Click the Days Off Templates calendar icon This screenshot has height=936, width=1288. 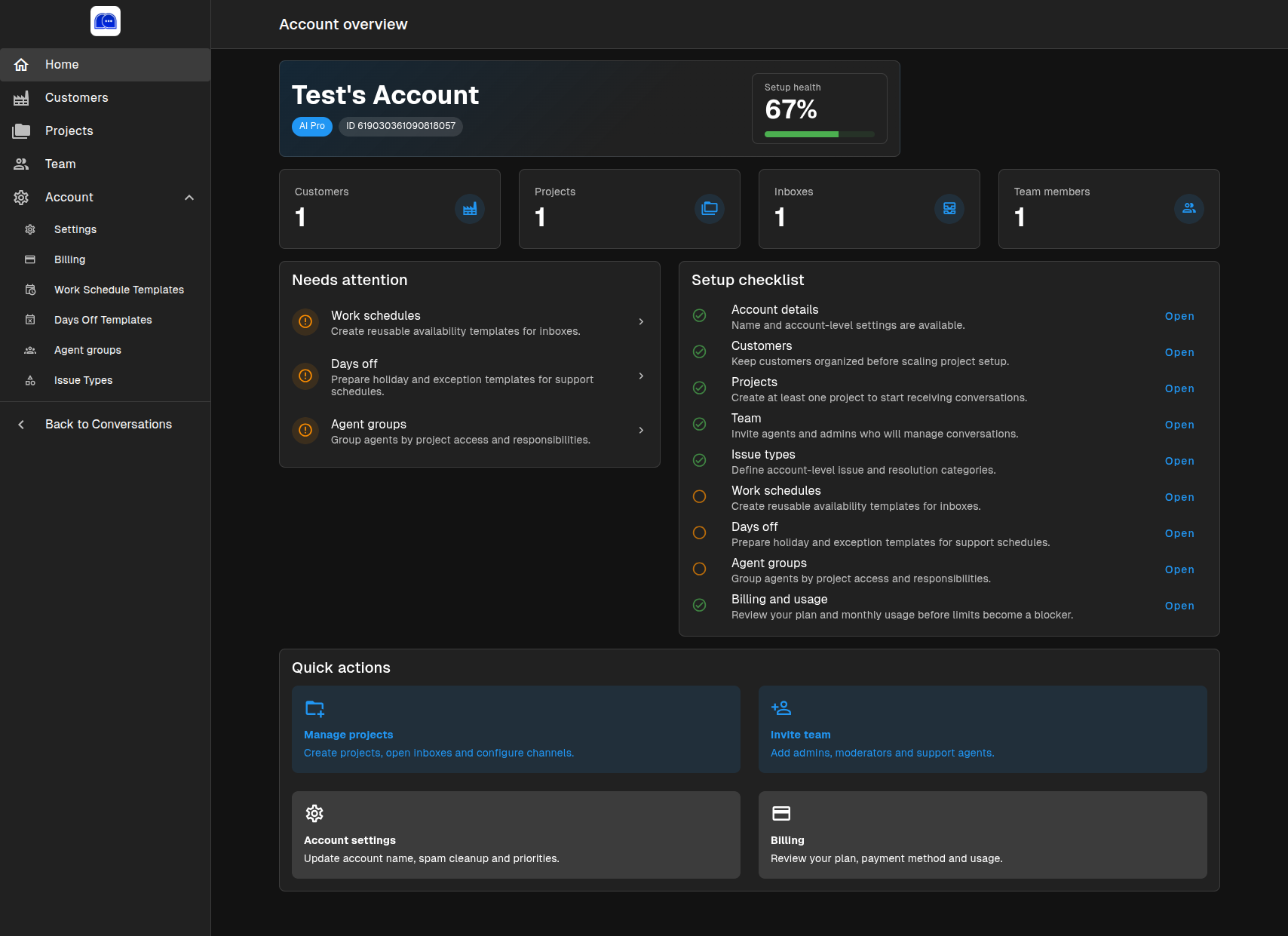(30, 320)
